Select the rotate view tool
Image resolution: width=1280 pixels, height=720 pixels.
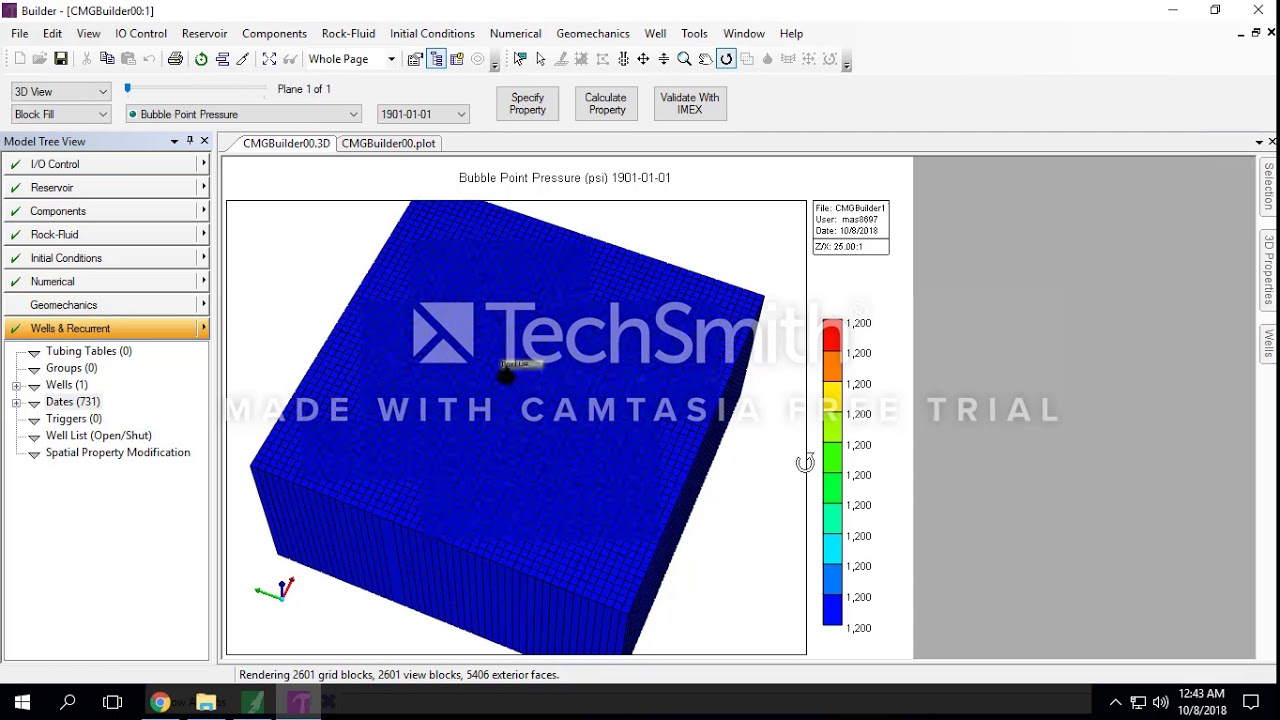coord(726,59)
